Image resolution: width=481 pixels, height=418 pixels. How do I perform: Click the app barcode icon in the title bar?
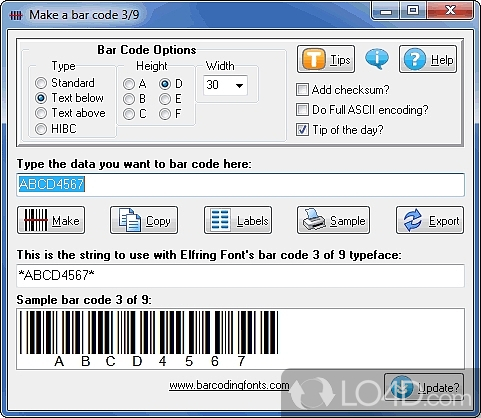(x=15, y=15)
